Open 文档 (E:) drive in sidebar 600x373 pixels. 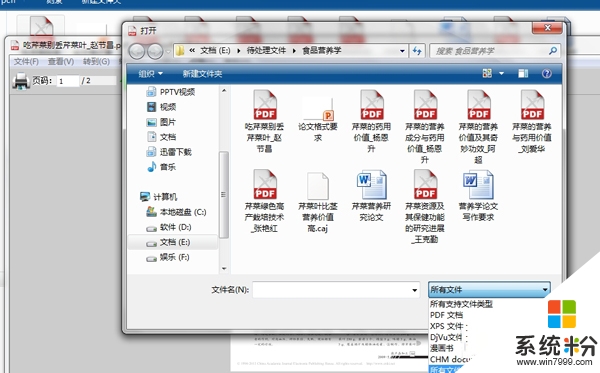click(x=168, y=242)
